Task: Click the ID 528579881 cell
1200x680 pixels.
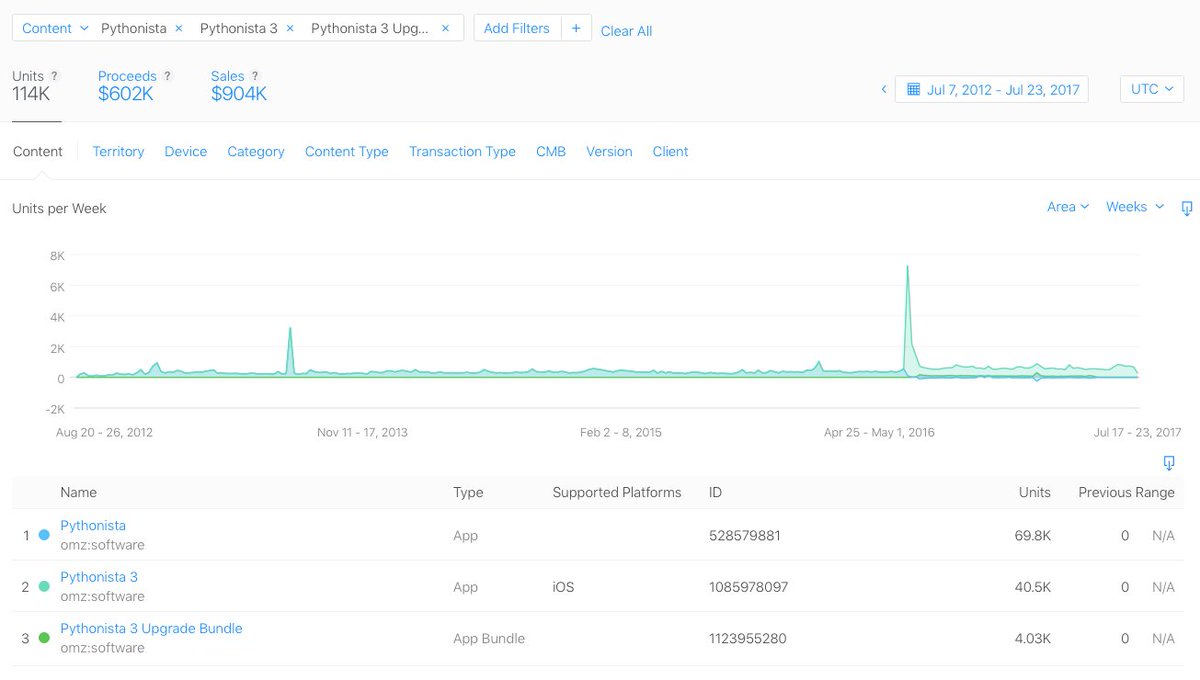Action: (x=745, y=535)
